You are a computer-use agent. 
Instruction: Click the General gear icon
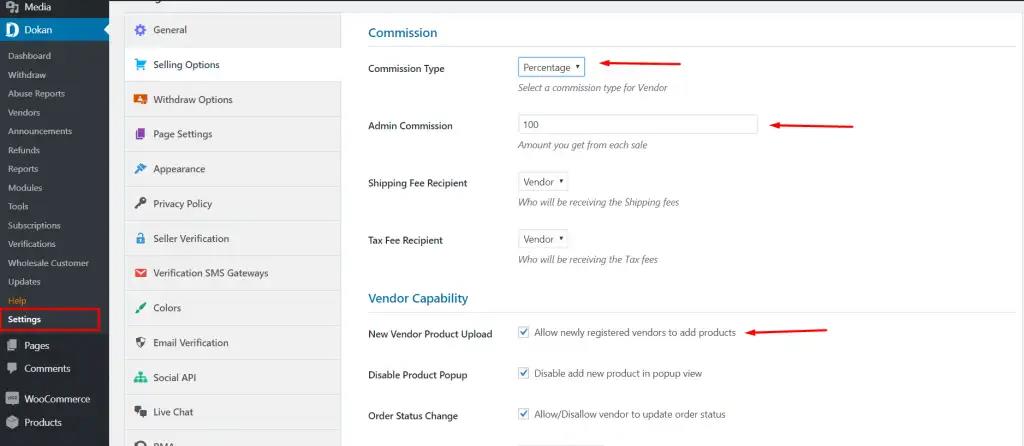(141, 30)
